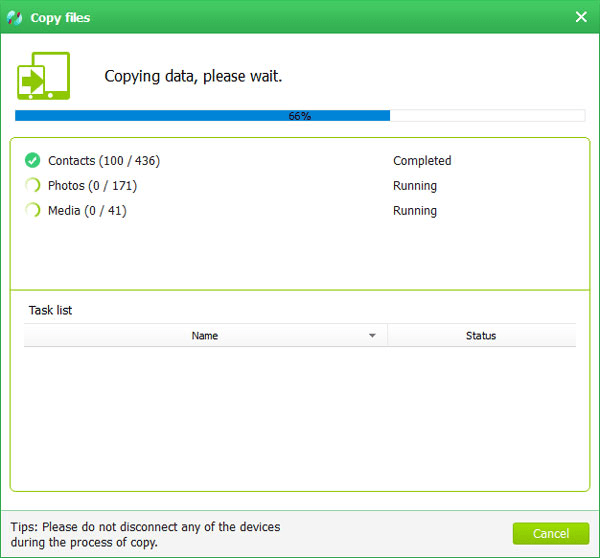The width and height of the screenshot is (600, 558).
Task: Select the Photos (0 / 171) entry
Action: pyautogui.click(x=92, y=186)
